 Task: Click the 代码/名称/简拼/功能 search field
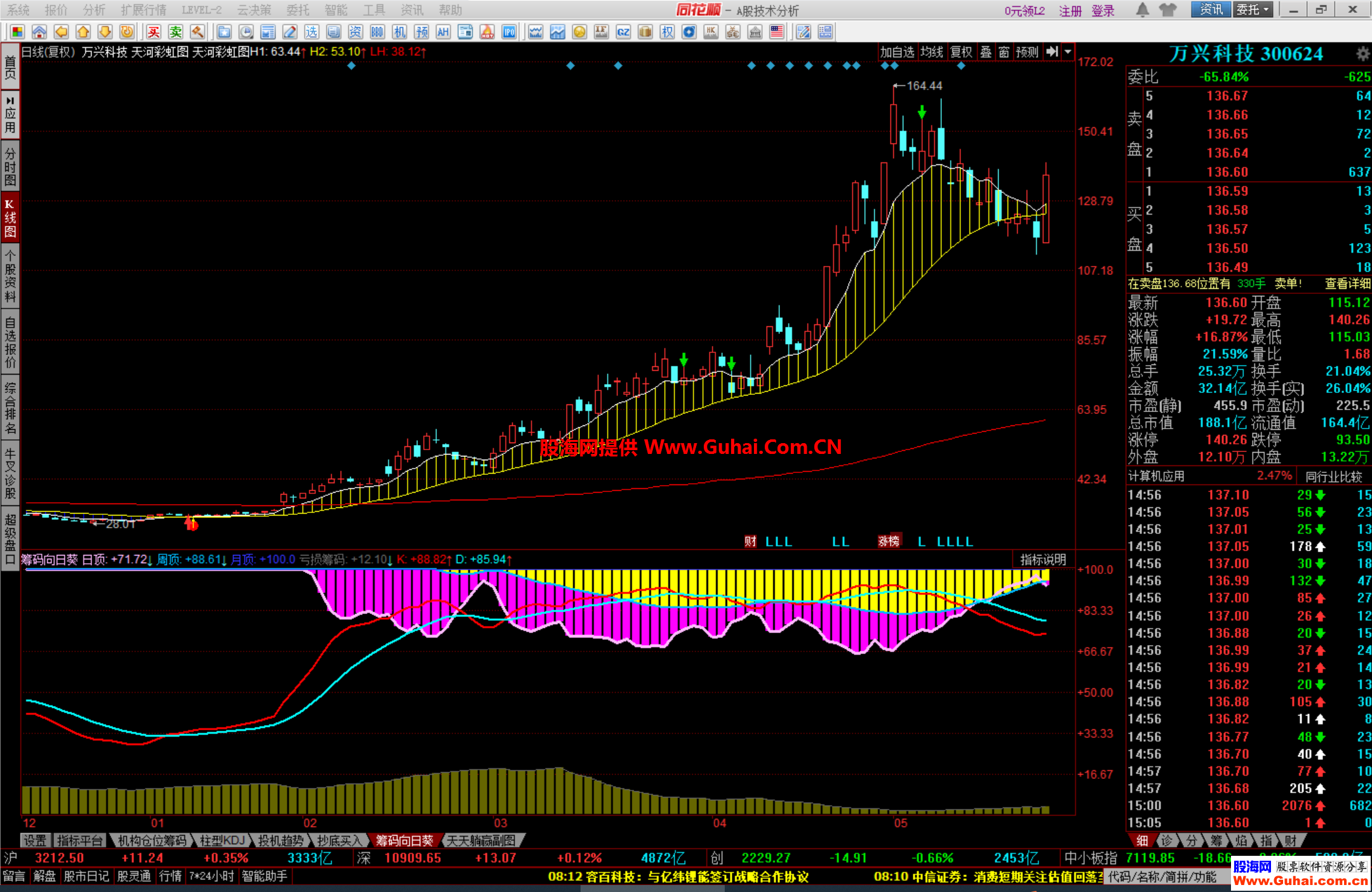[x=1166, y=877]
